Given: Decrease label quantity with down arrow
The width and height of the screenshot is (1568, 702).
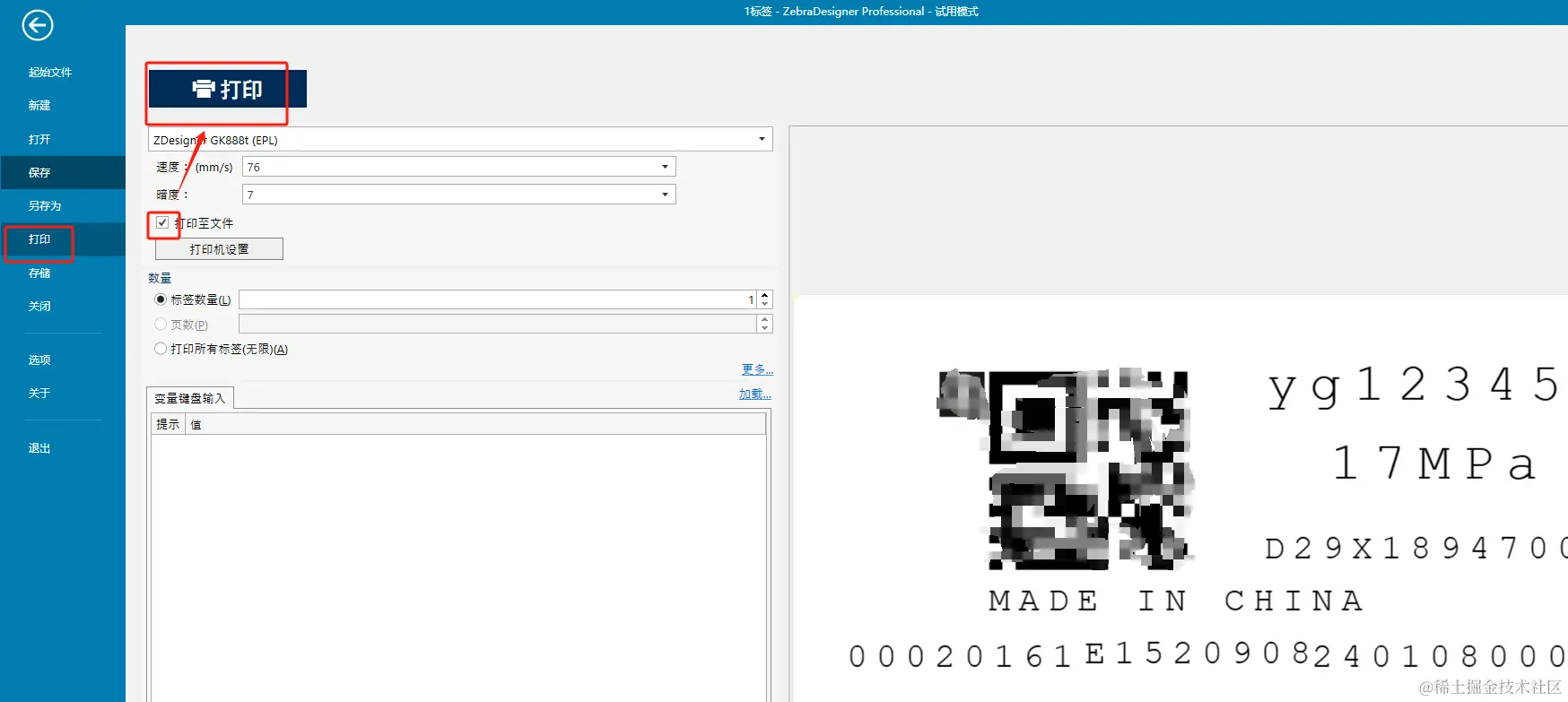Looking at the screenshot, I should click(x=765, y=304).
